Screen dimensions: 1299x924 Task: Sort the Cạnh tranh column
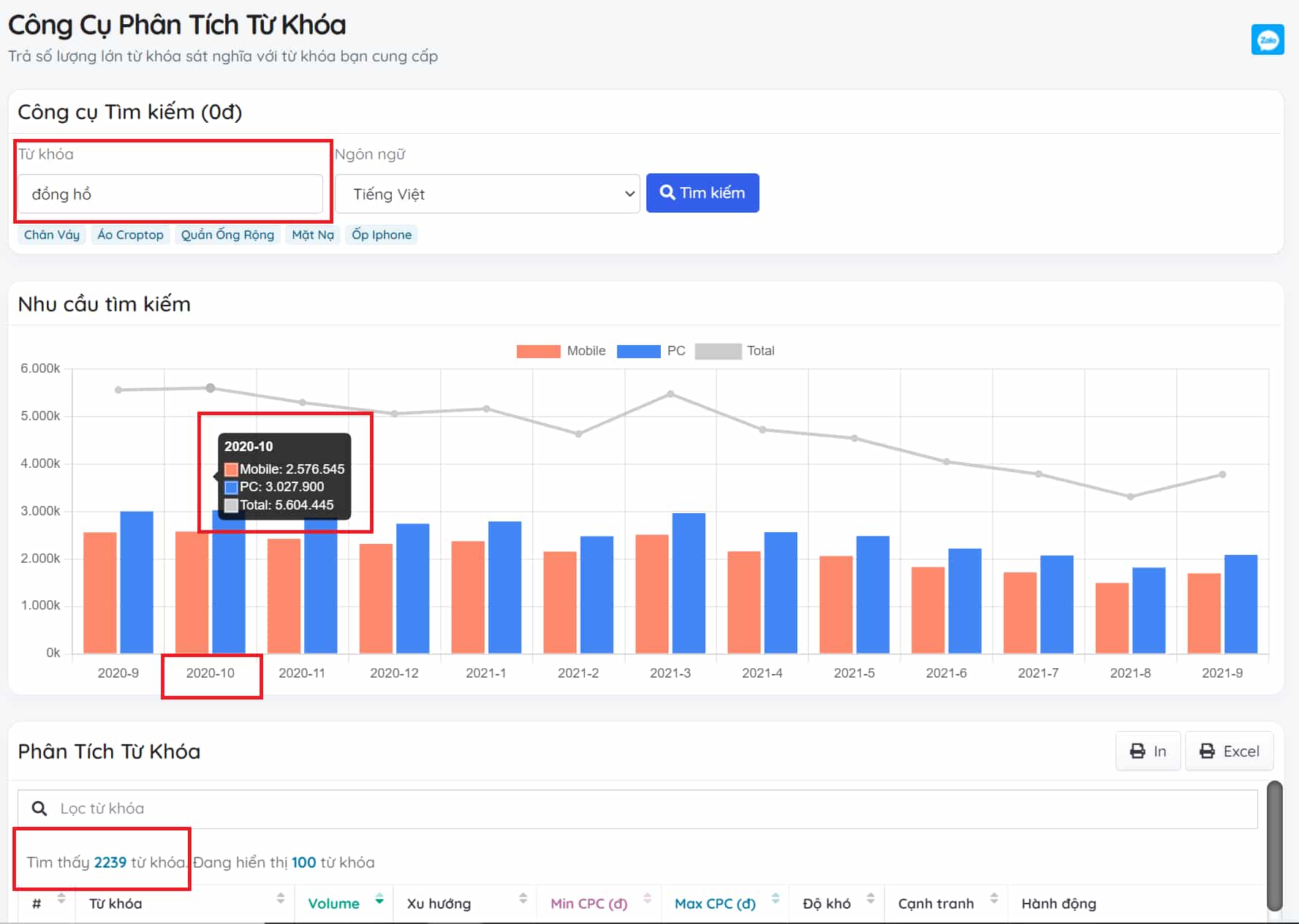click(x=993, y=899)
